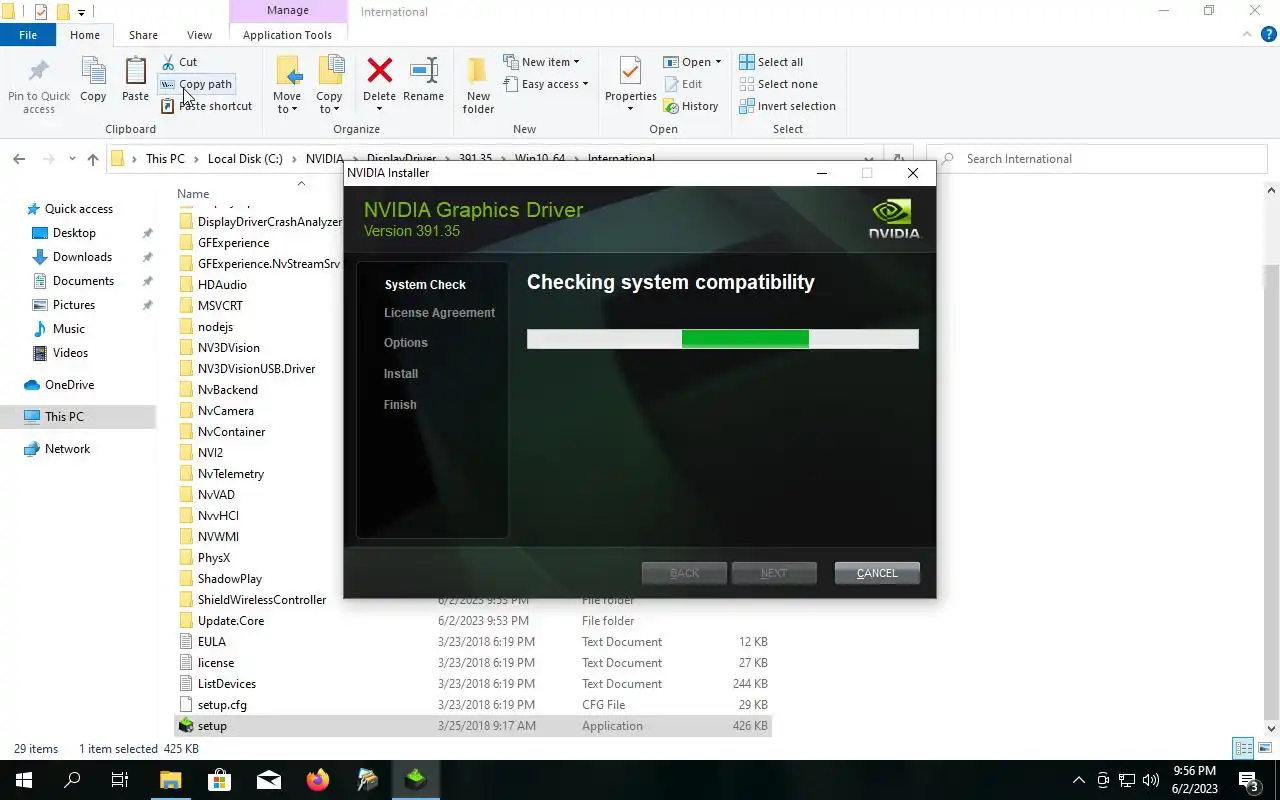Image resolution: width=1280 pixels, height=800 pixels.
Task: Click Paste shortcut in ribbon
Action: tap(207, 106)
